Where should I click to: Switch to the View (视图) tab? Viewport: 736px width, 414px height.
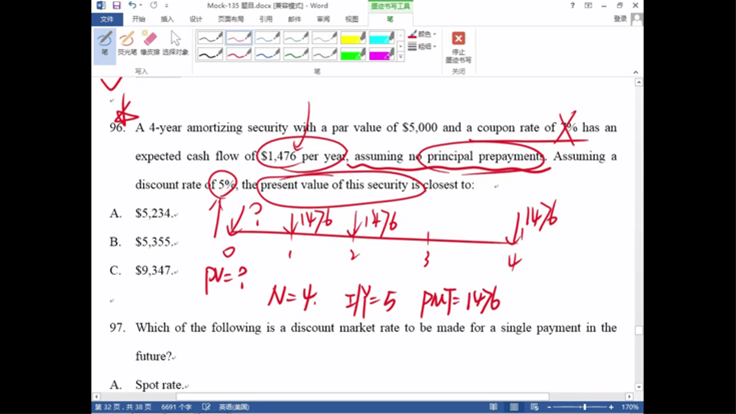pos(352,19)
